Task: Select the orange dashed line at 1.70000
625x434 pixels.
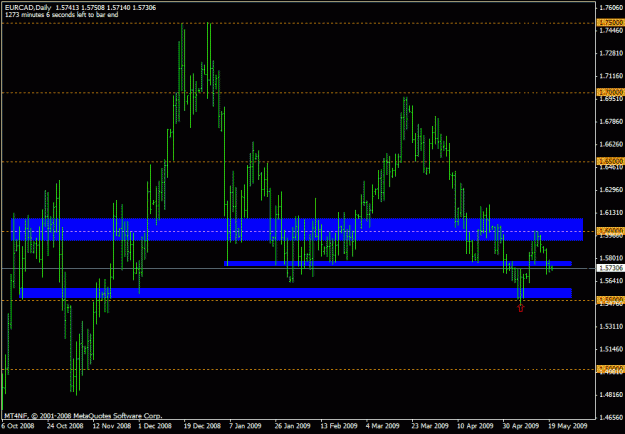Action: [x=298, y=92]
